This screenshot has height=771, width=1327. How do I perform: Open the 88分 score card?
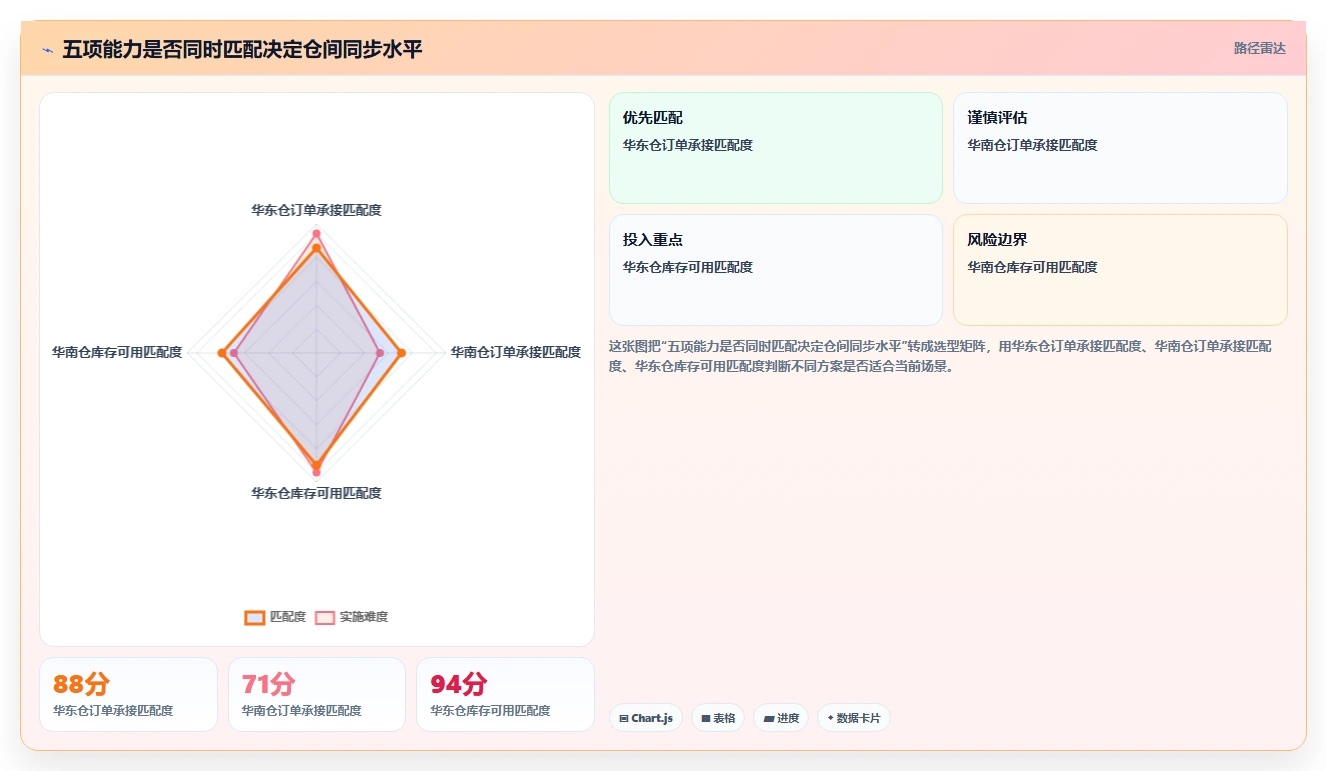128,694
